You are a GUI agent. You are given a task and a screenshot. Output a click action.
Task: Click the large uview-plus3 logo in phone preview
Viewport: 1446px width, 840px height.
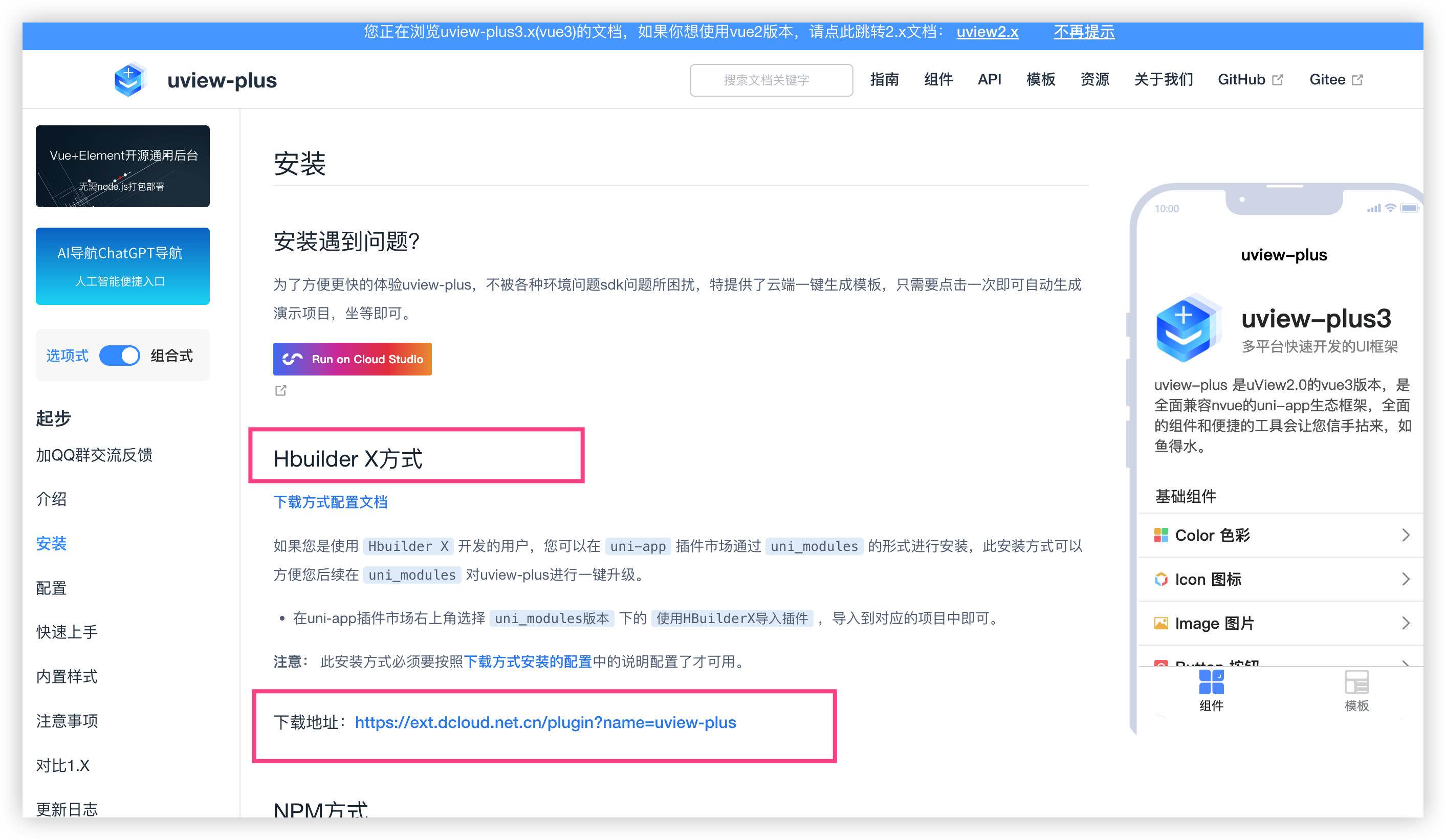(1188, 328)
